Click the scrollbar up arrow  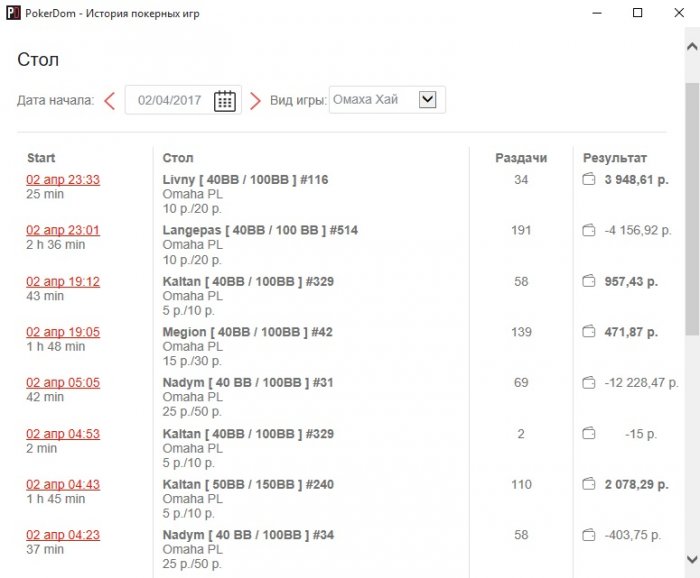(x=691, y=46)
